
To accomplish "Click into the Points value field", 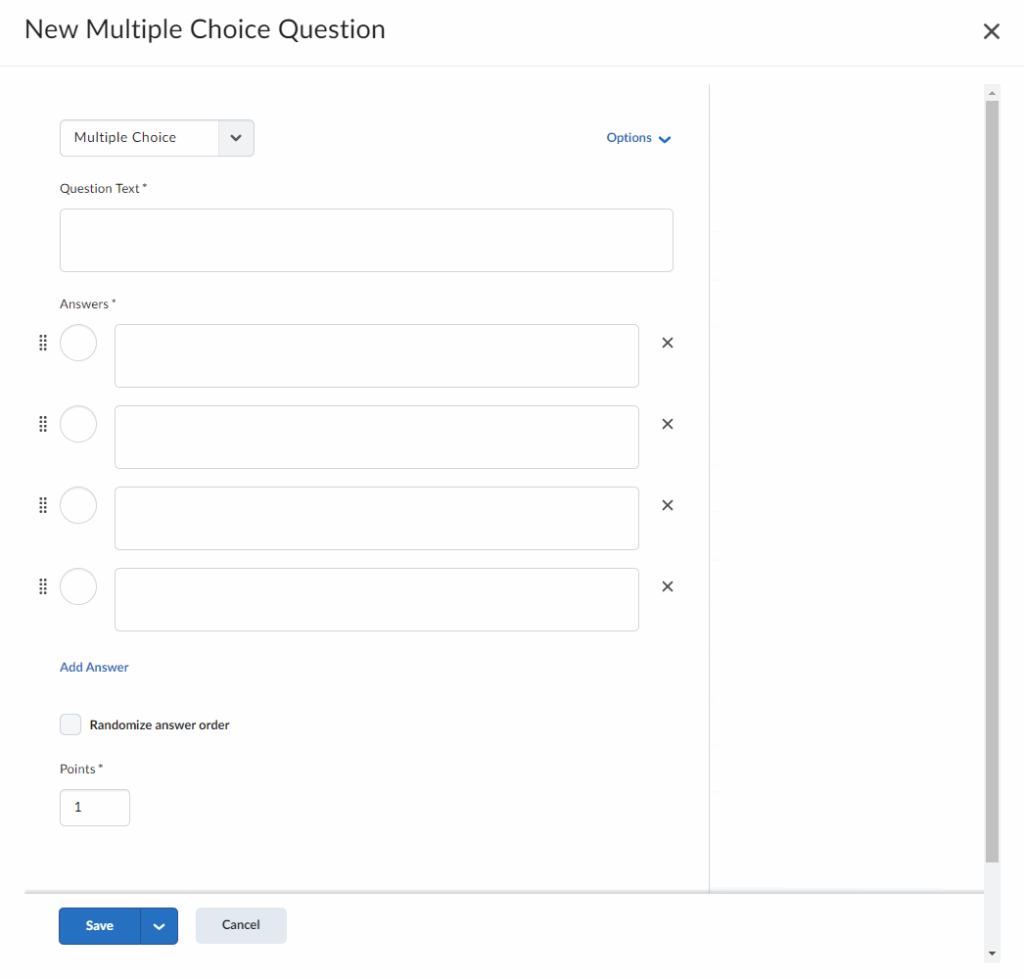I will click(x=95, y=807).
